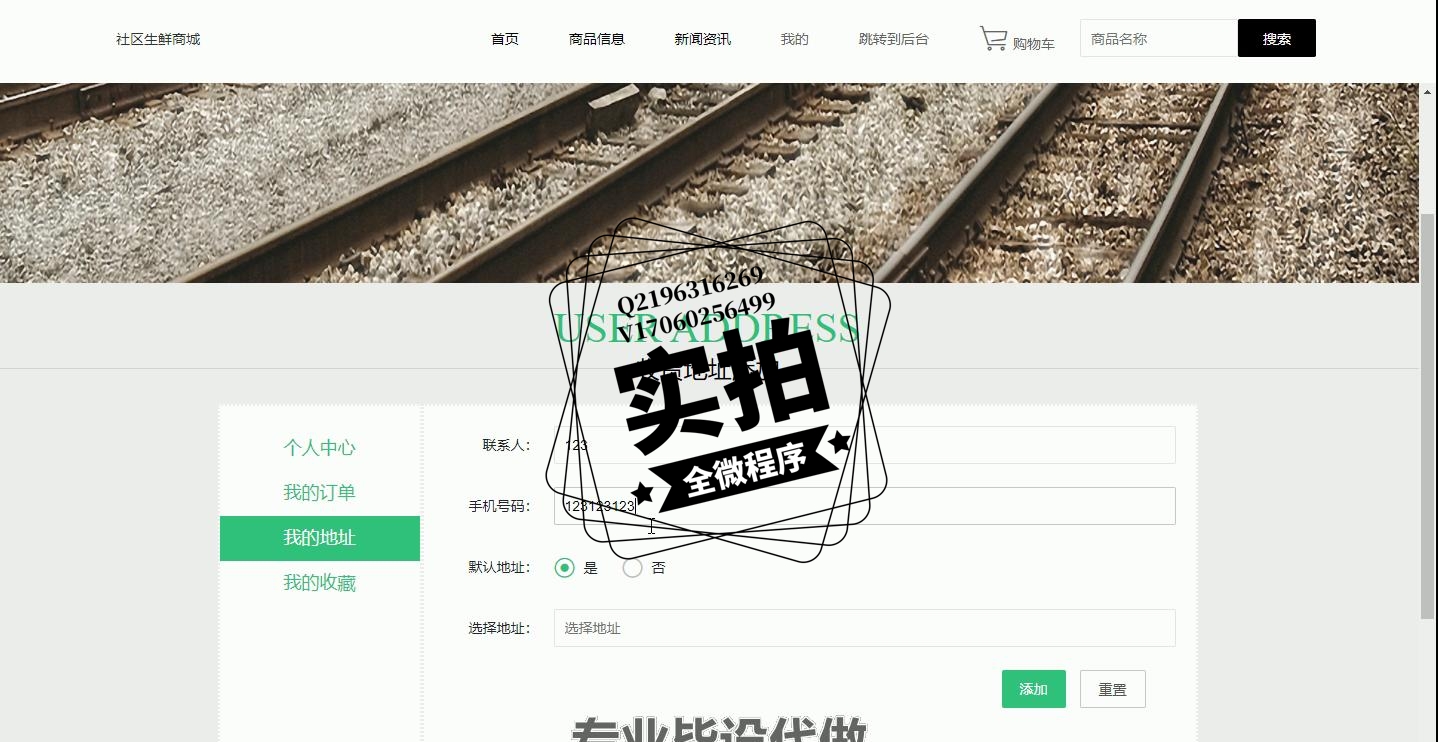Open 个人中心 in the sidebar
This screenshot has width=1438, height=742.
point(320,448)
